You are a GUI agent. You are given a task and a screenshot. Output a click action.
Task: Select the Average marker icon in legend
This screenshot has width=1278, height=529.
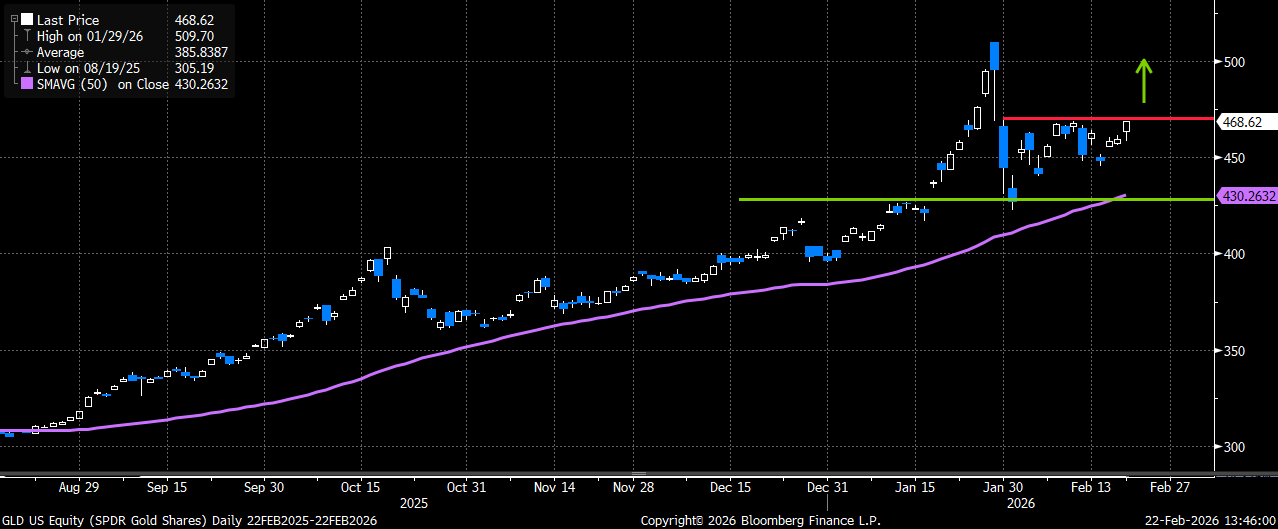pos(26,52)
